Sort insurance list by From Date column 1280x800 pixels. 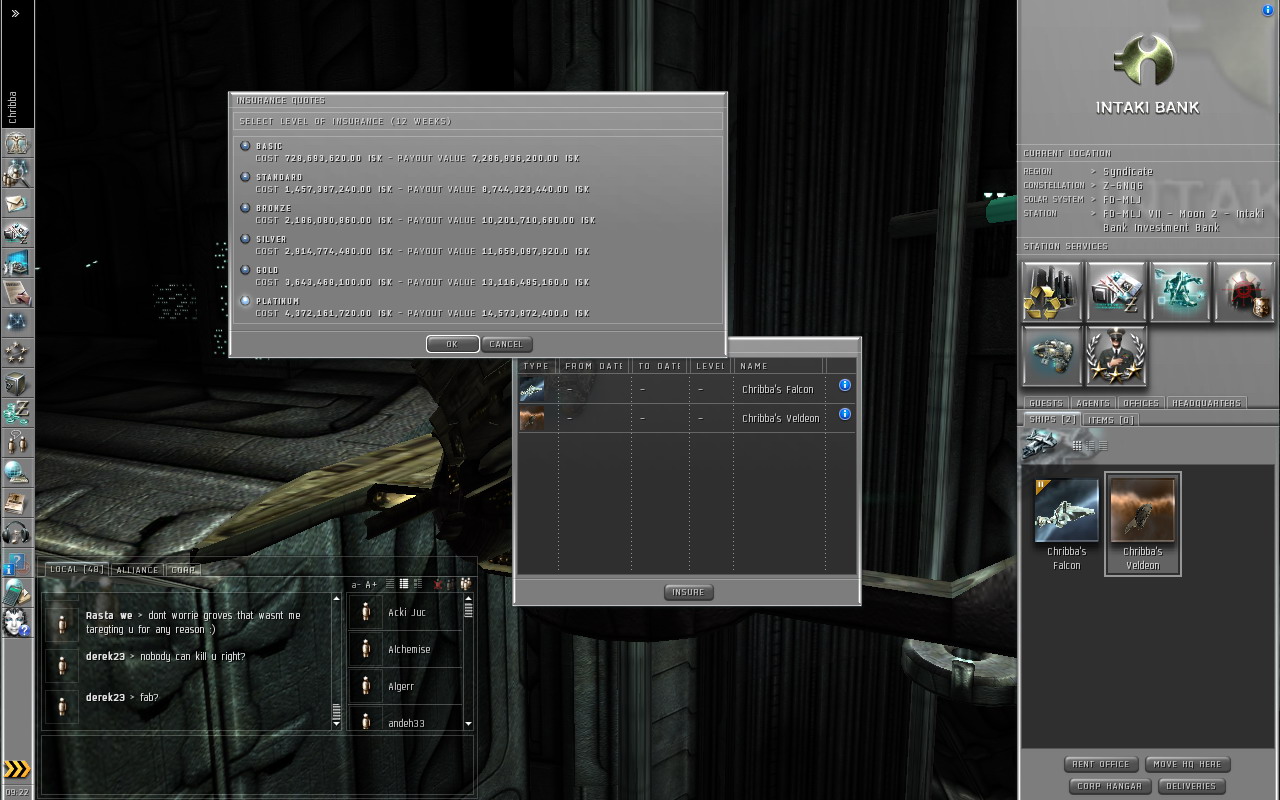595,366
